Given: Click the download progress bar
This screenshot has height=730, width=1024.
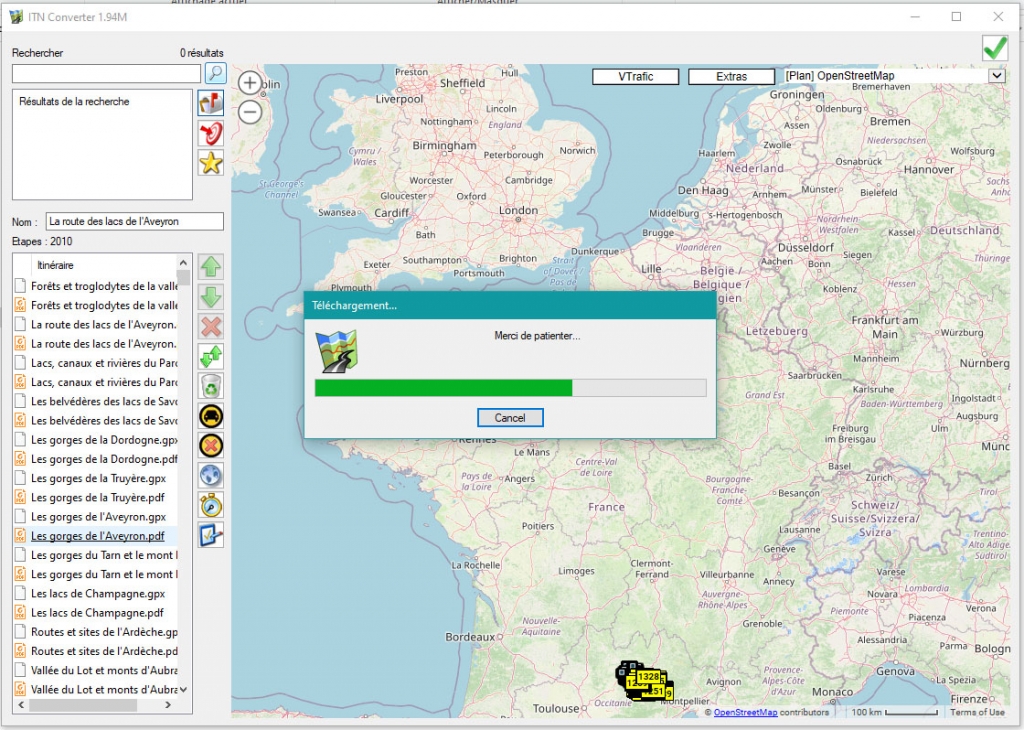Looking at the screenshot, I should point(510,388).
